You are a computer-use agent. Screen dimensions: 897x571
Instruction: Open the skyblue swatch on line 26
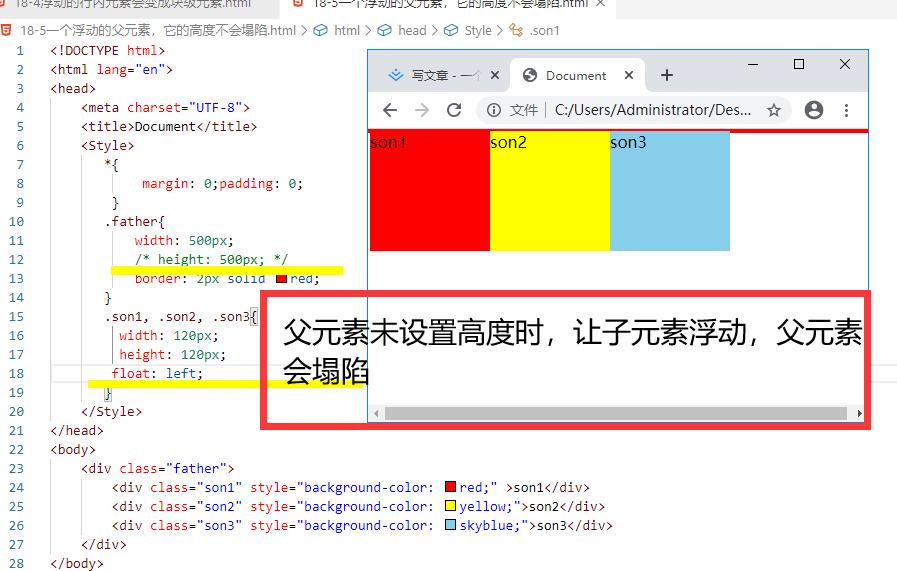(x=450, y=525)
